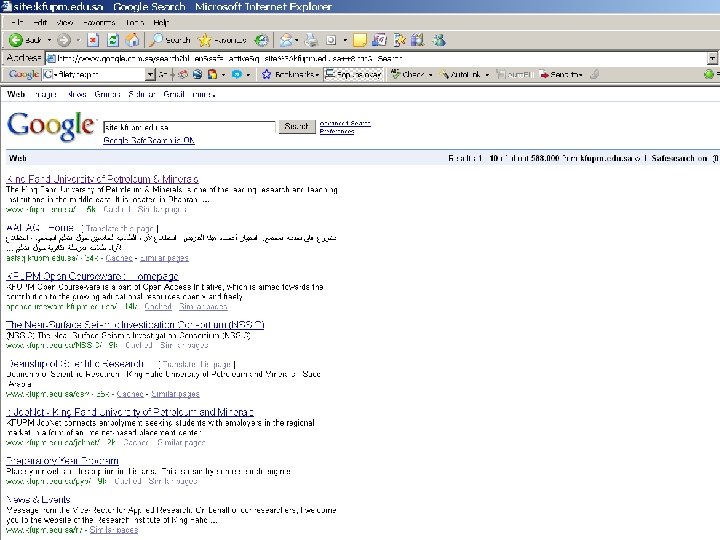Click the pen icon at the Google toolbar end
The width and height of the screenshot is (720, 540).
pos(594,74)
